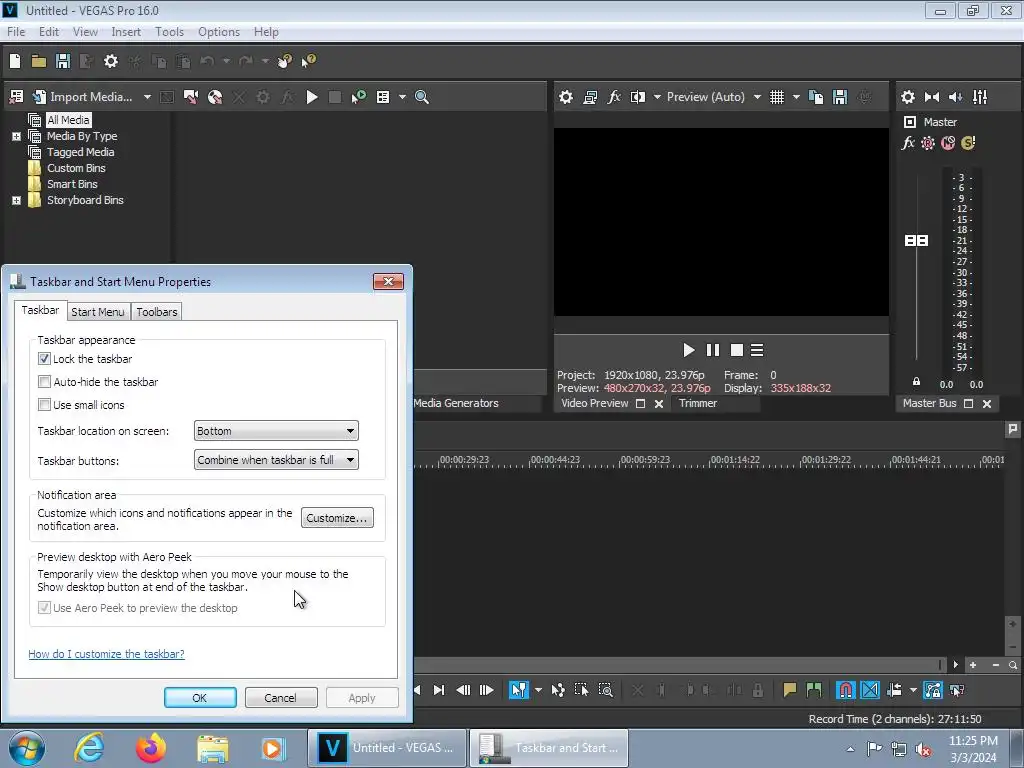Open Taskbar buttons combine dropdown
Image resolution: width=1024 pixels, height=768 pixels.
click(276, 460)
